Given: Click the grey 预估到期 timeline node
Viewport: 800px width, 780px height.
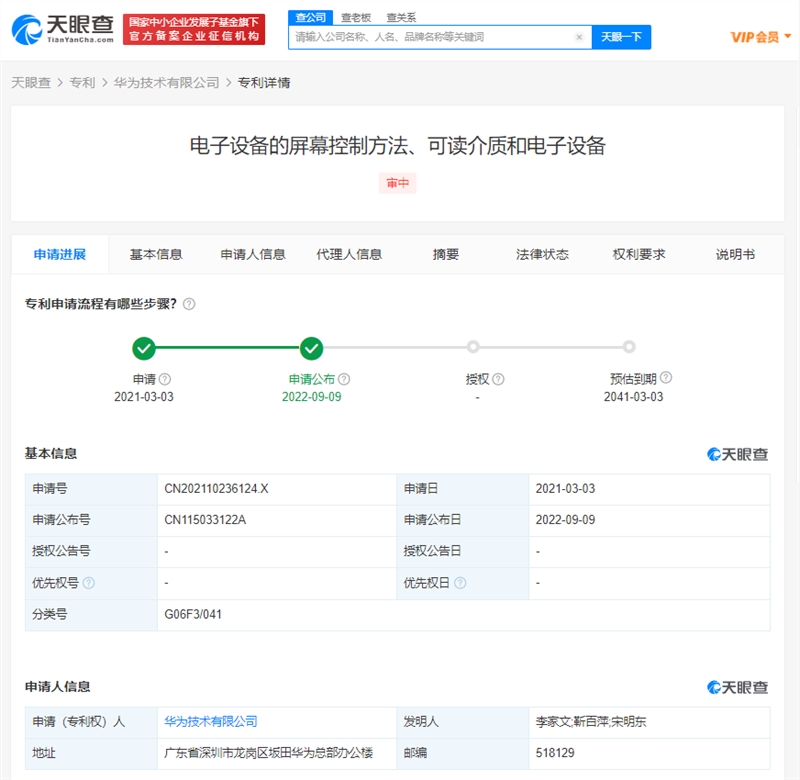Looking at the screenshot, I should [x=629, y=347].
